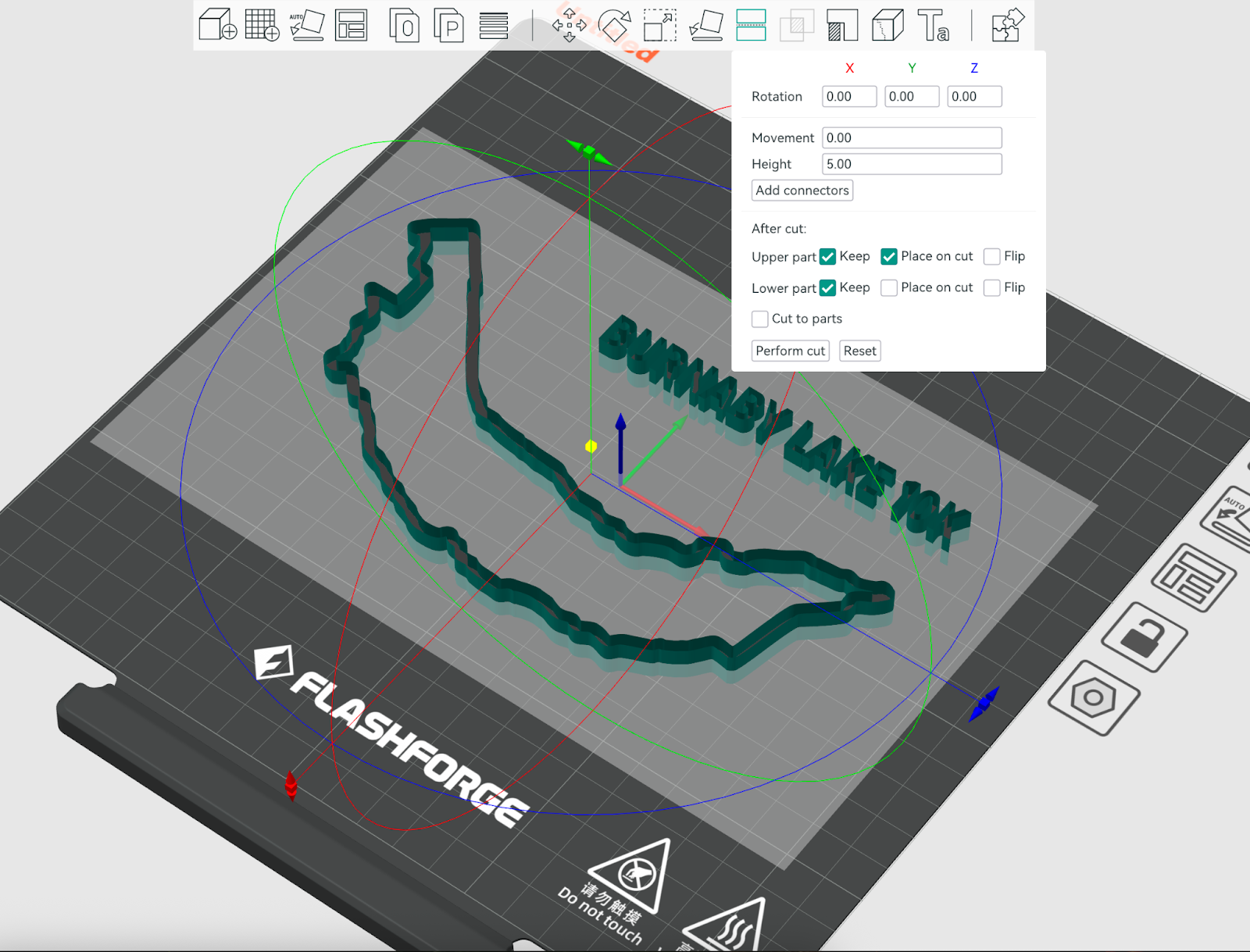Image resolution: width=1250 pixels, height=952 pixels.
Task: Open the Text shape tool
Action: click(933, 26)
